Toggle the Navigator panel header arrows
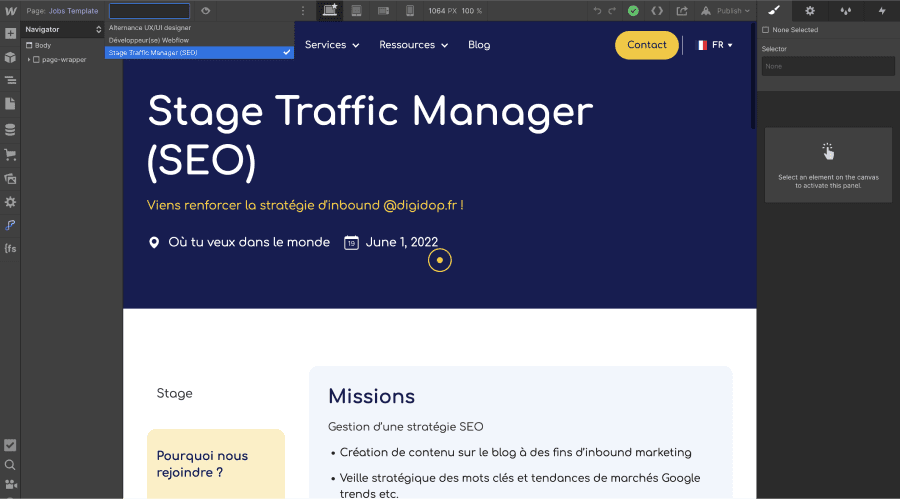 coord(98,29)
